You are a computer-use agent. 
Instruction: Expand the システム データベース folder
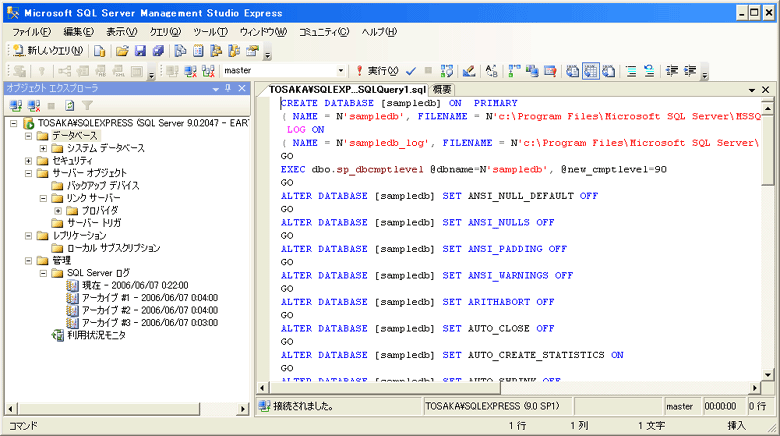(x=43, y=148)
